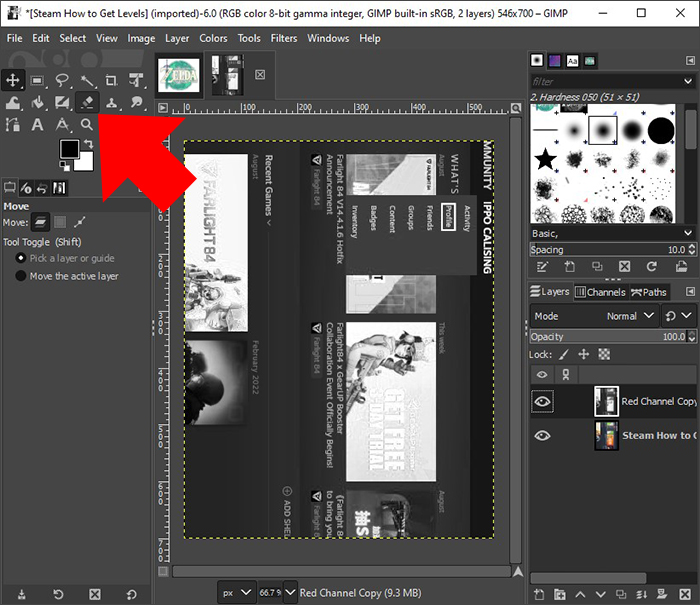The image size is (700, 605).
Task: Activate the Fuzzy Select wand tool
Action: tap(87, 80)
